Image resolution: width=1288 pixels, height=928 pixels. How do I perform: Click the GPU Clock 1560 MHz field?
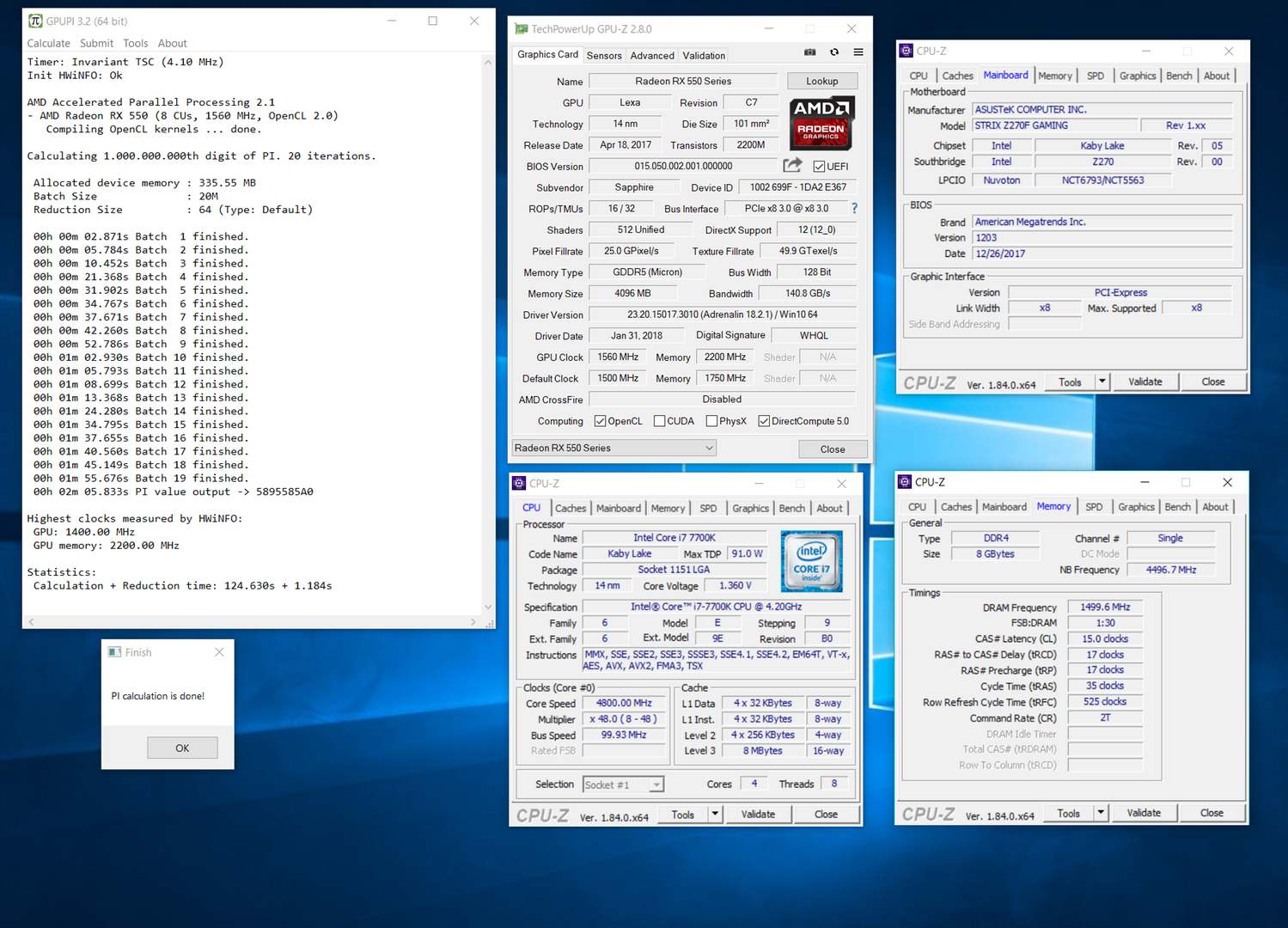(618, 357)
